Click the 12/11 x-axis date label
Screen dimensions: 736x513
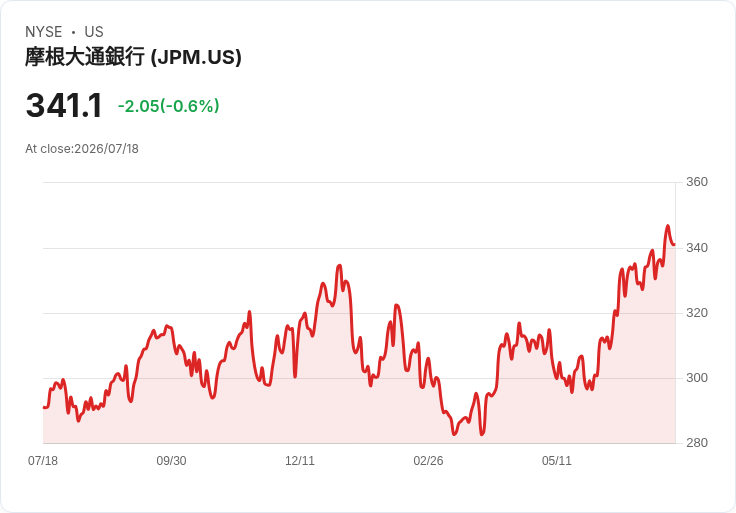(x=300, y=460)
